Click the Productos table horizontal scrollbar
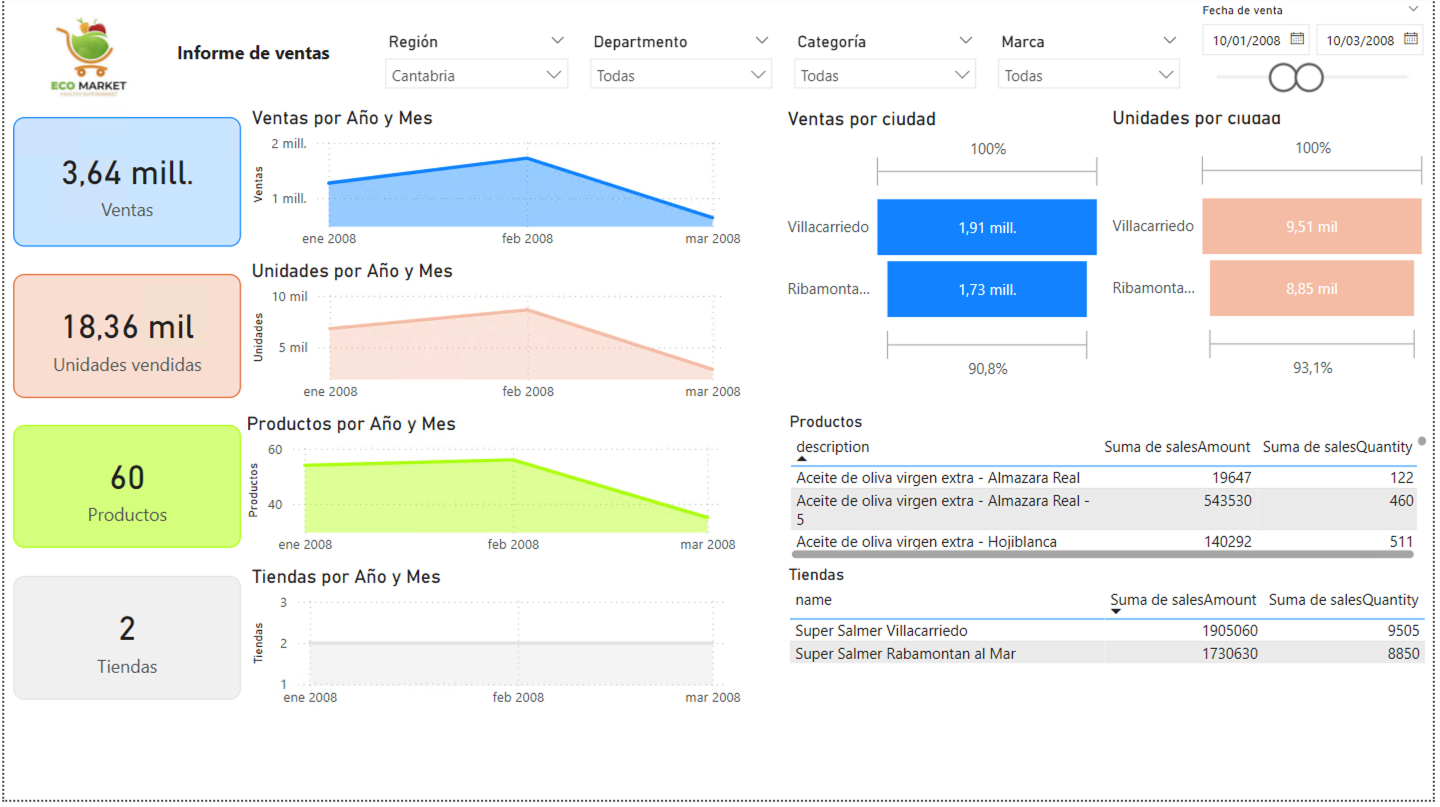 [1103, 553]
